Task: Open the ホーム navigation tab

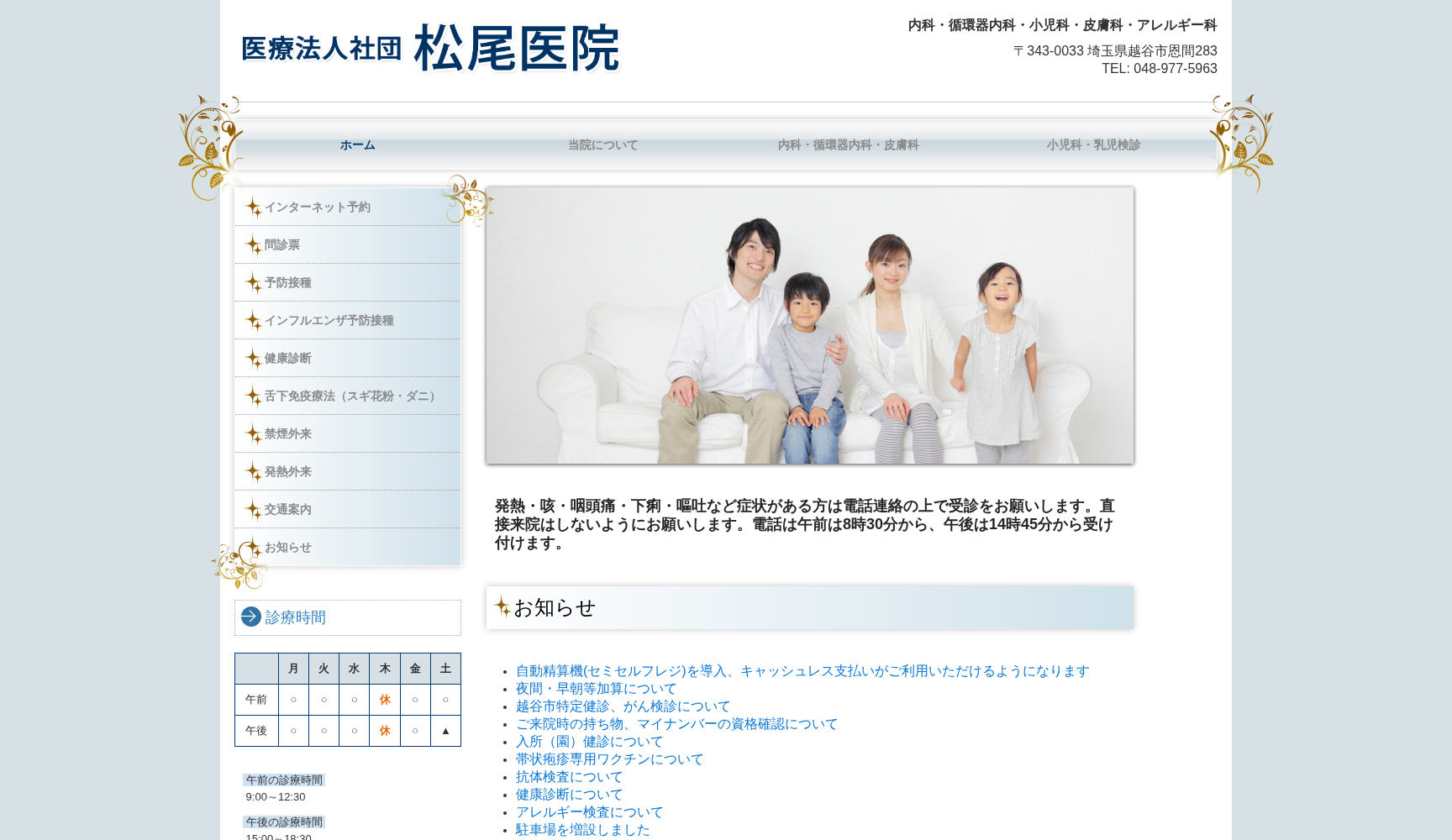Action: (x=357, y=145)
